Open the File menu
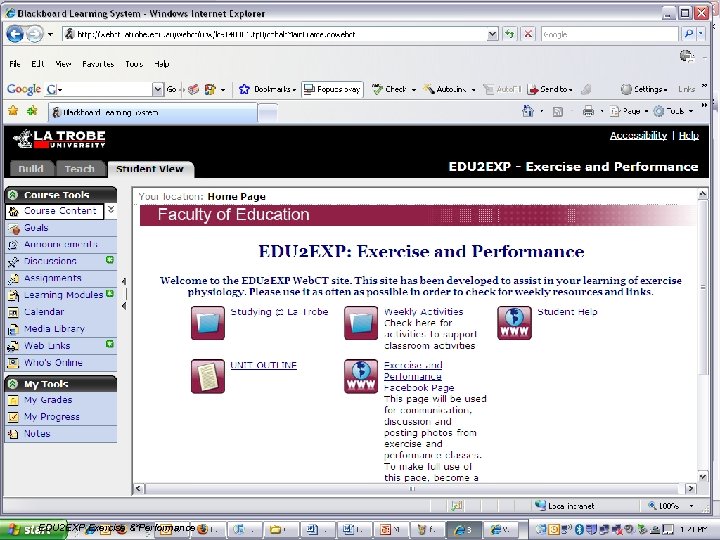The image size is (720, 540). pyautogui.click(x=15, y=64)
